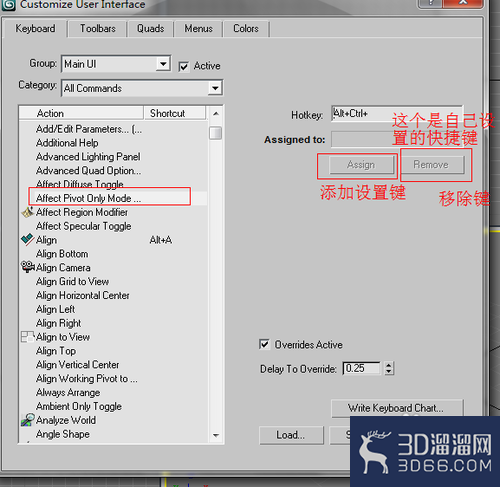
Task: Select Align Top action
Action: point(56,351)
